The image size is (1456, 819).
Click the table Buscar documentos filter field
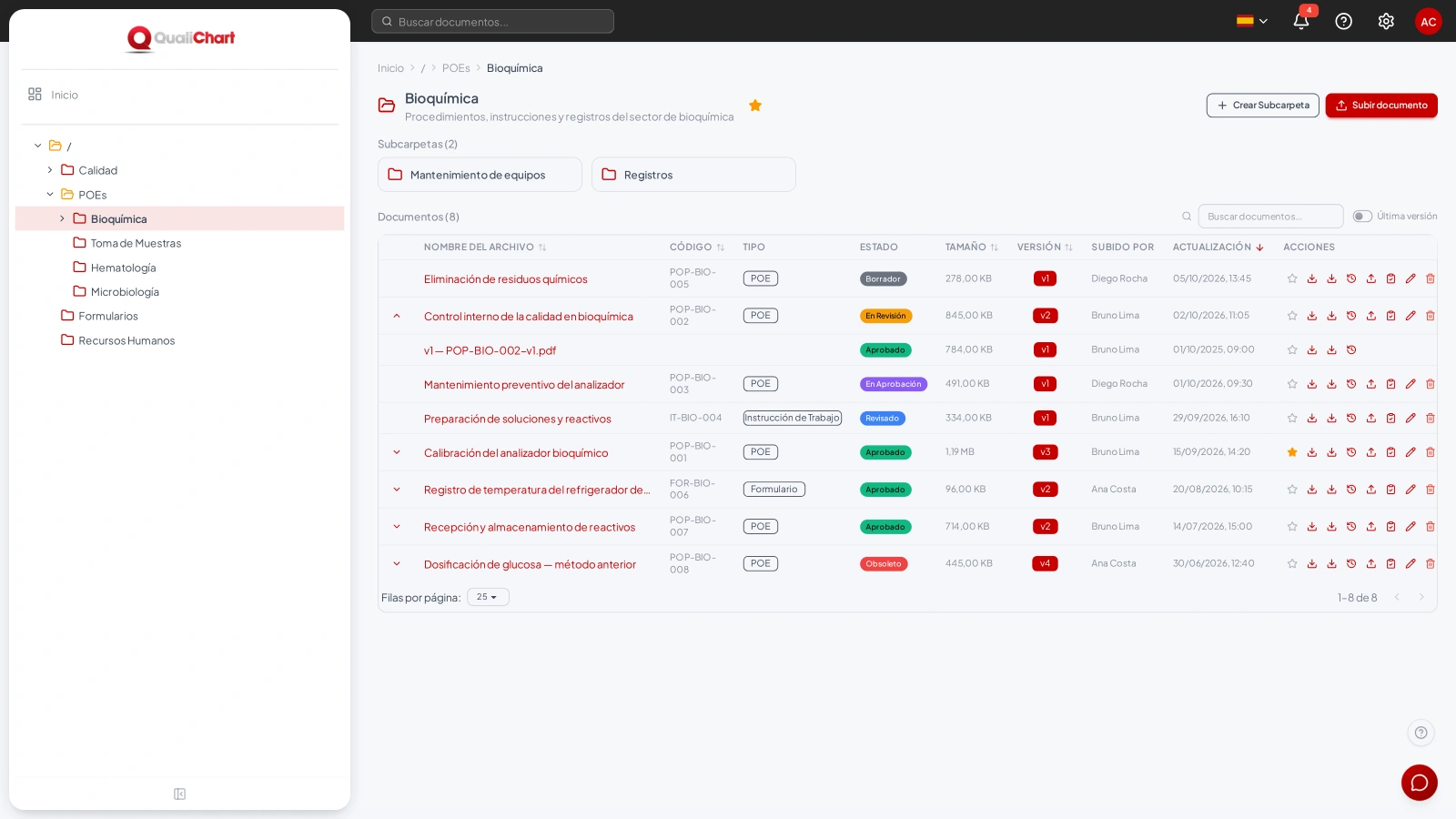pos(1270,217)
